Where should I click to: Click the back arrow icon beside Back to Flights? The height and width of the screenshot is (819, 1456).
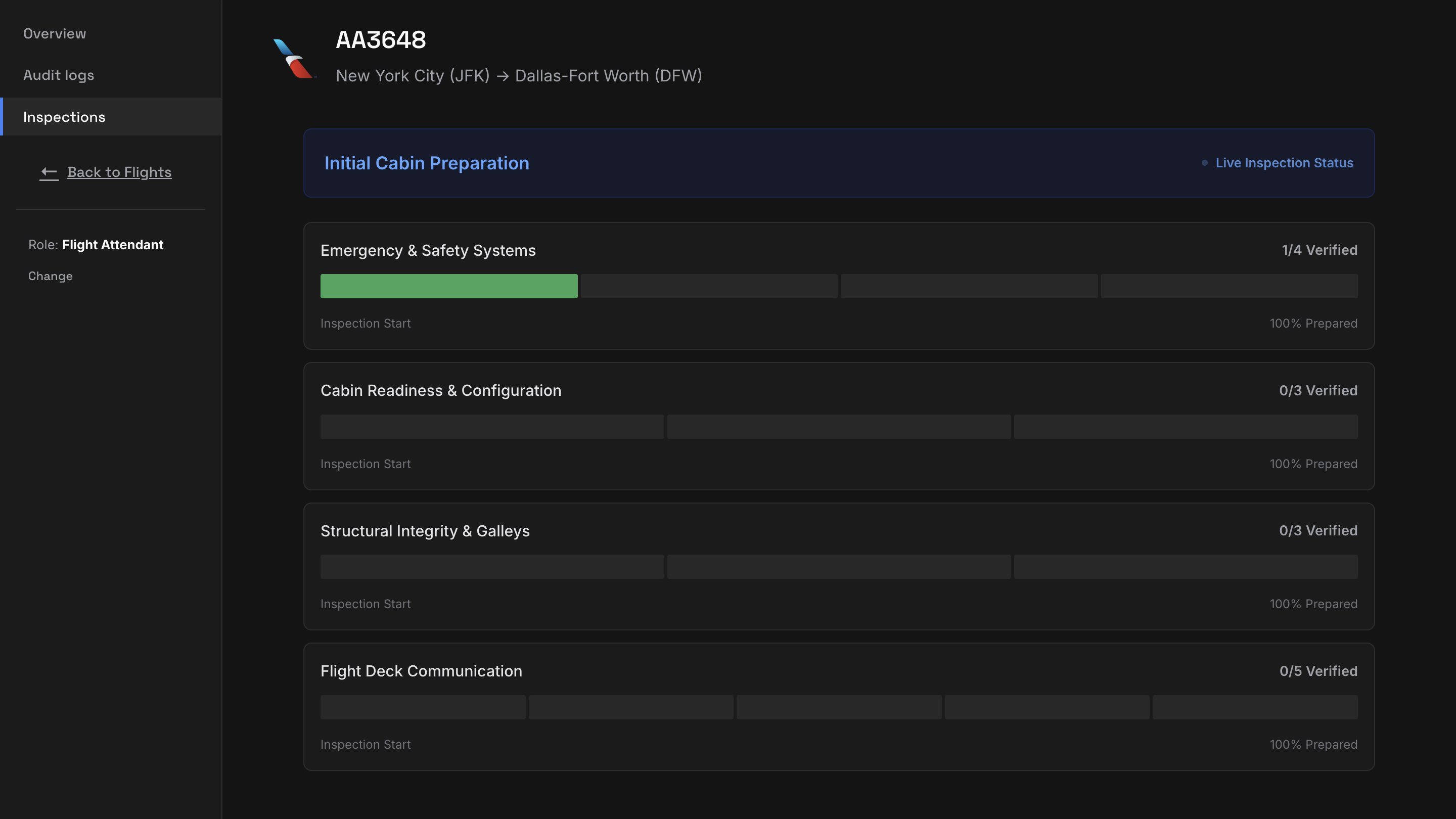tap(49, 172)
